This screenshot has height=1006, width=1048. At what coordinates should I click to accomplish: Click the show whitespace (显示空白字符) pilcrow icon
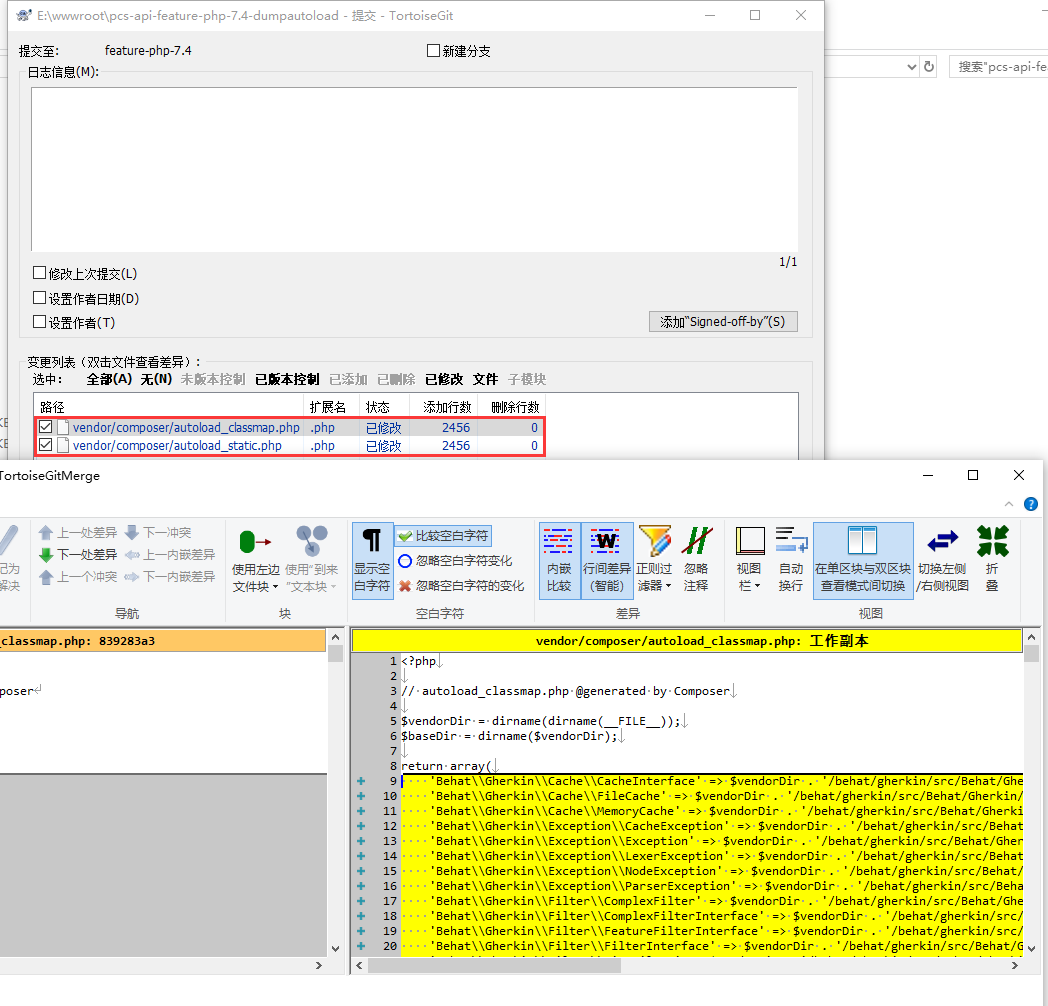coord(372,560)
